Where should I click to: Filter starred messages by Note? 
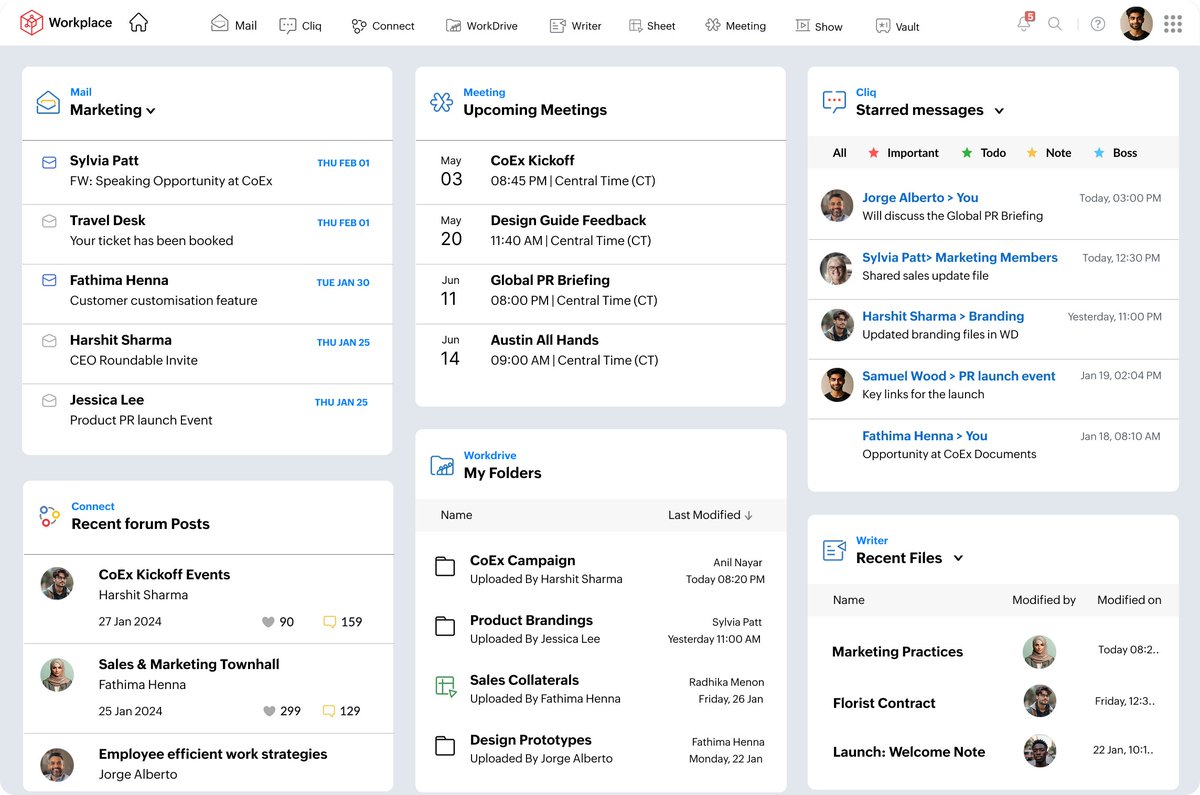(1048, 153)
